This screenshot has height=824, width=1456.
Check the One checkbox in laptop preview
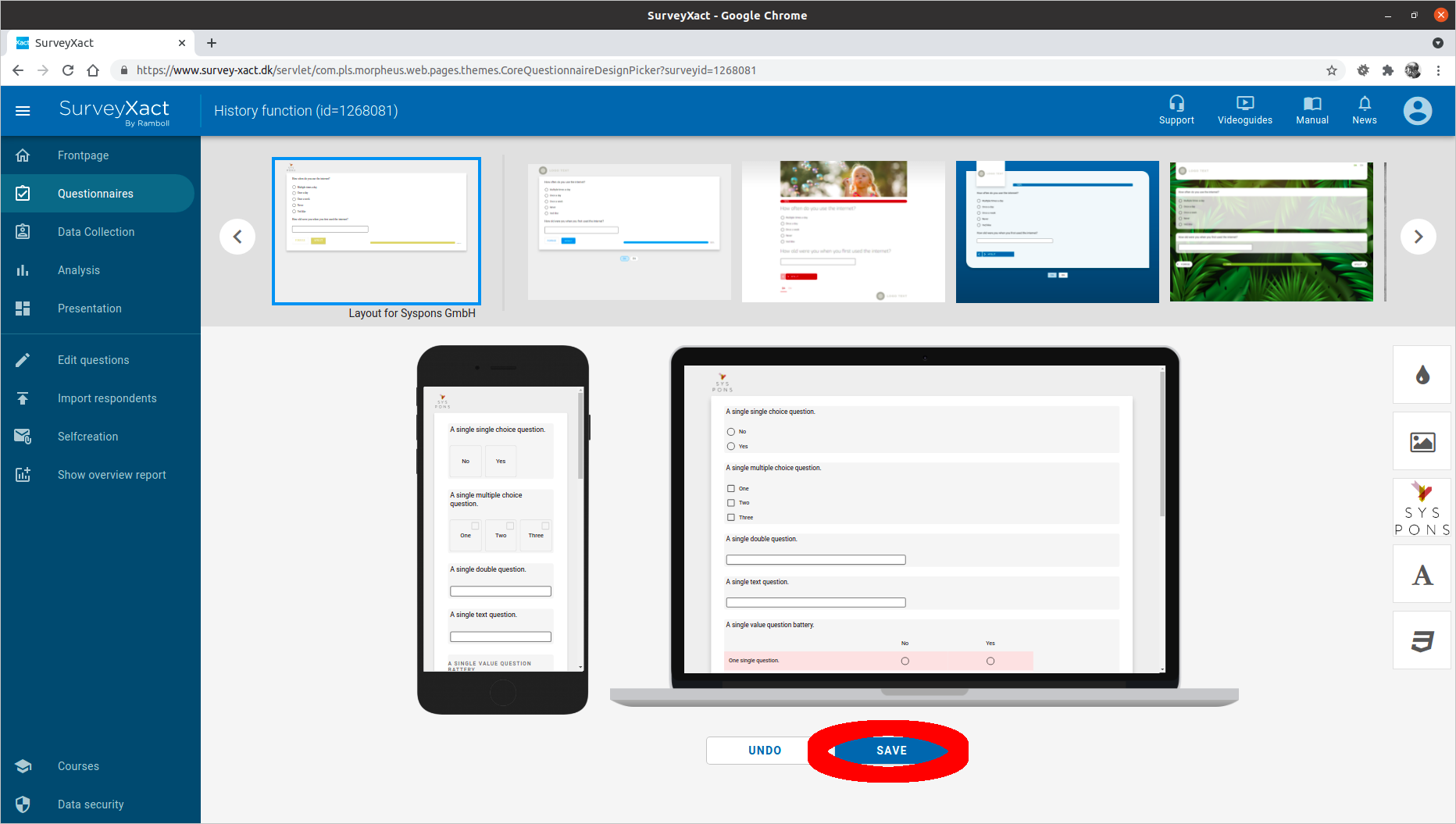pyautogui.click(x=731, y=489)
